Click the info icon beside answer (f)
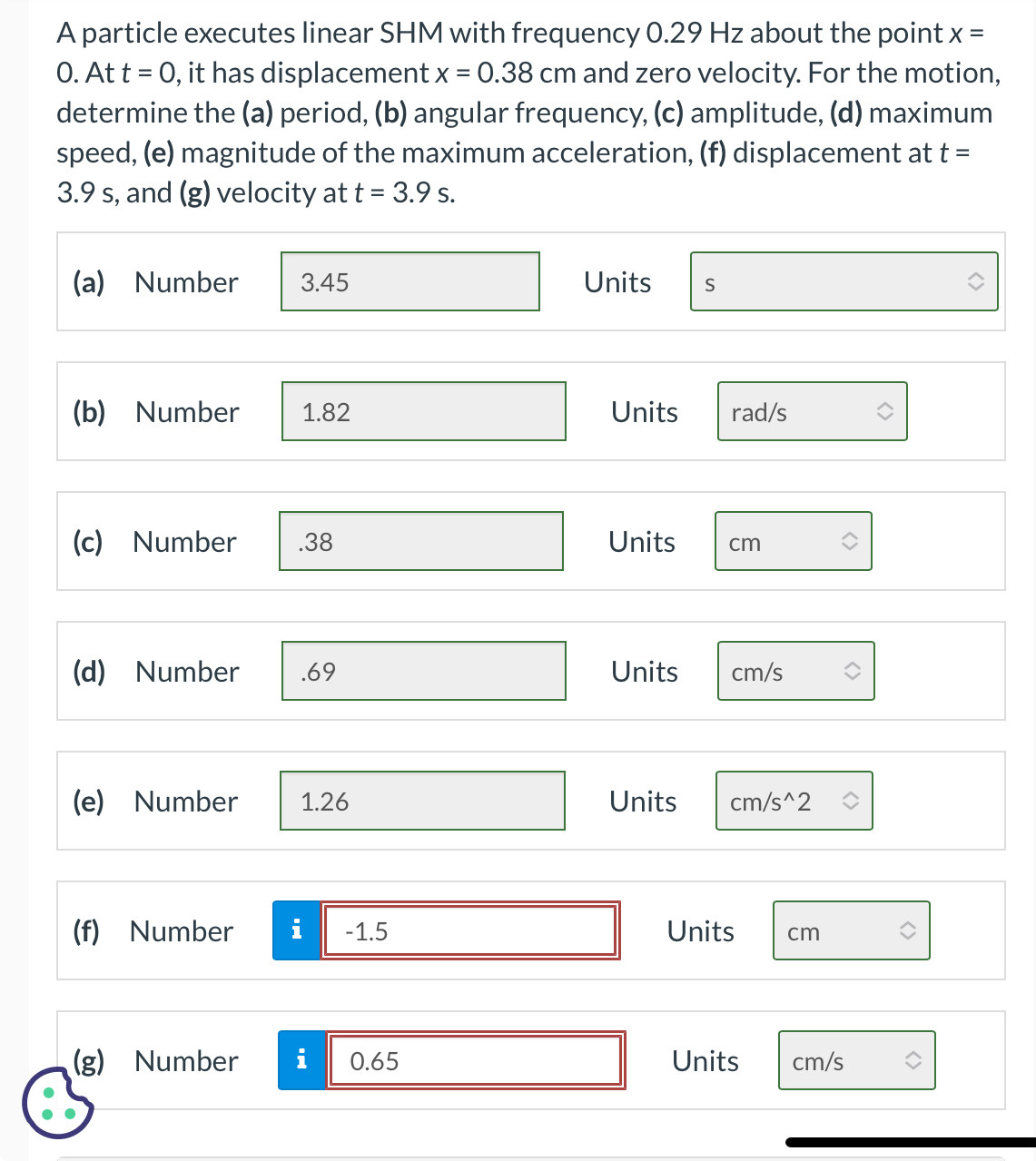 coord(296,930)
